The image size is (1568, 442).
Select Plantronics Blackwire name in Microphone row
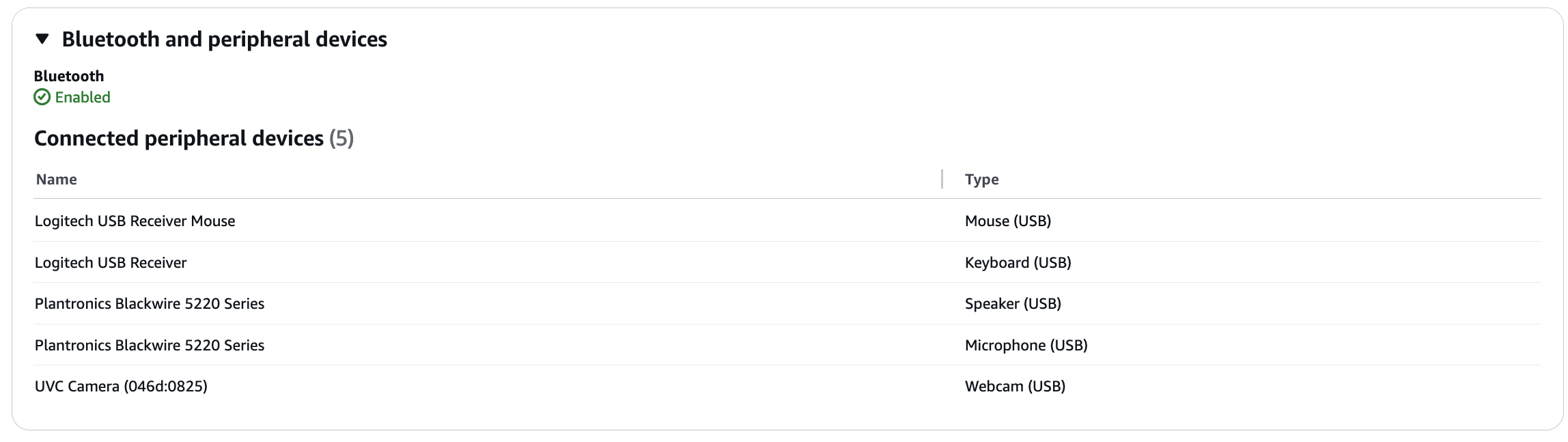[150, 345]
